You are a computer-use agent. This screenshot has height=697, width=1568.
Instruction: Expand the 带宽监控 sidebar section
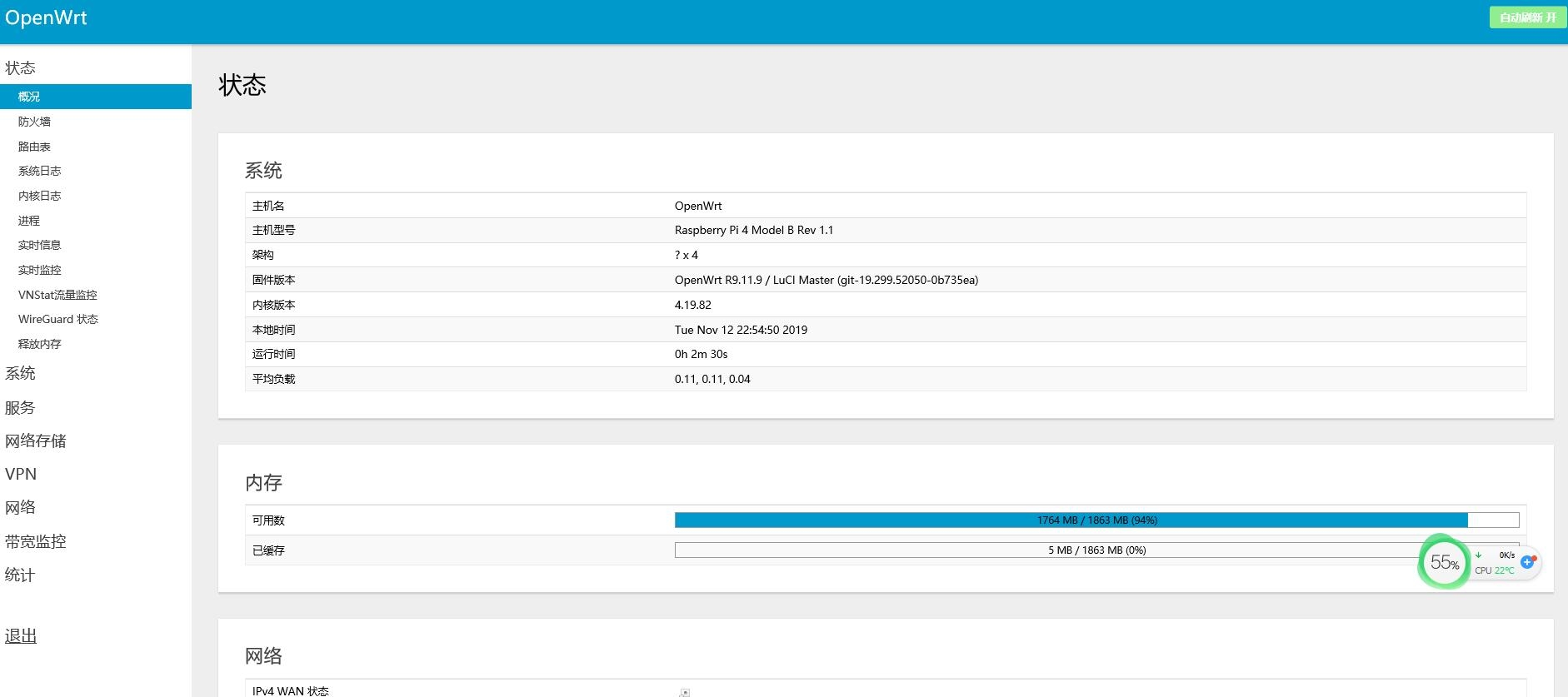pos(35,542)
